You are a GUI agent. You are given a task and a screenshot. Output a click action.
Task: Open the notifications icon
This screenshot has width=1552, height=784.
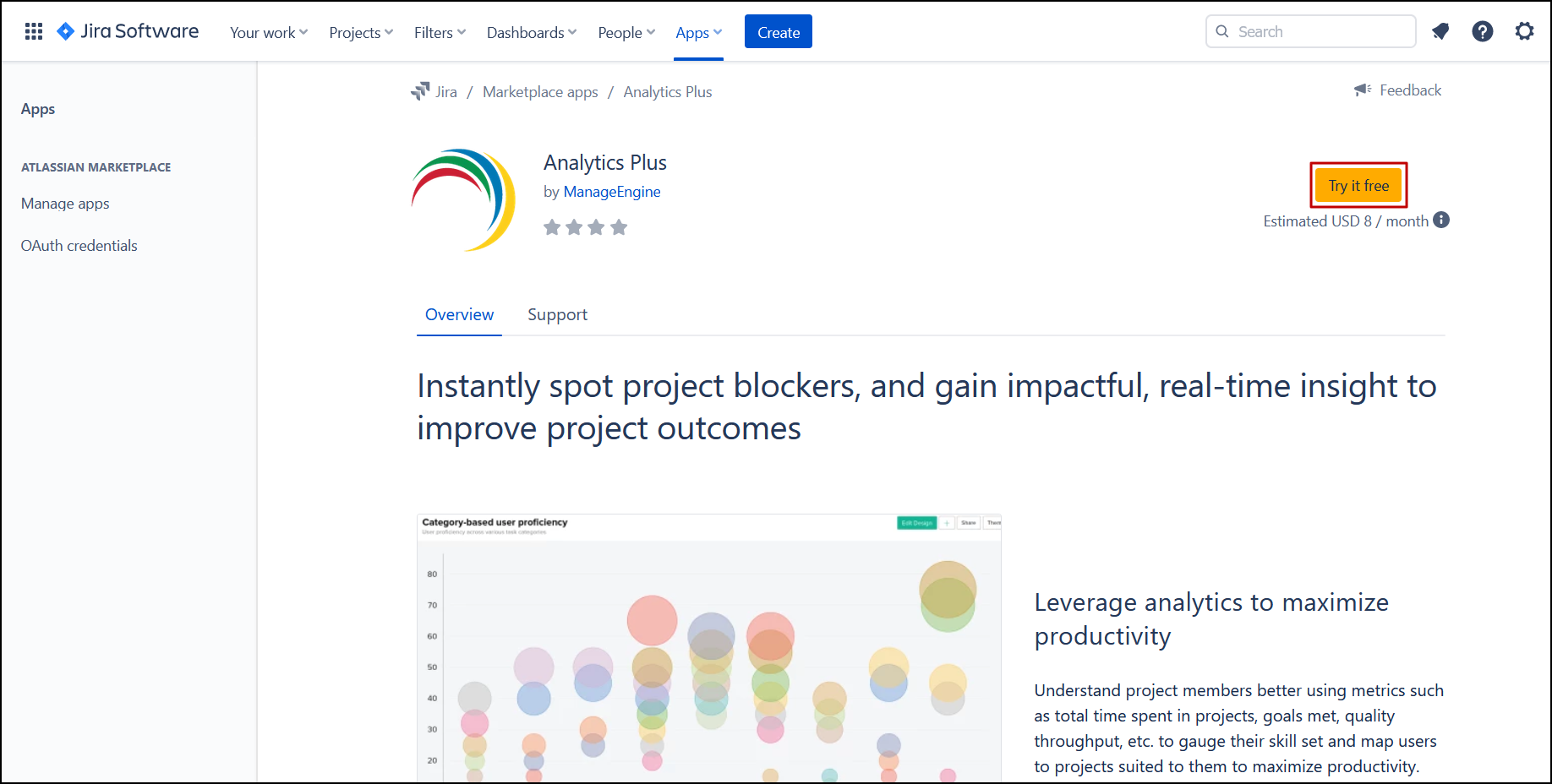(1440, 32)
